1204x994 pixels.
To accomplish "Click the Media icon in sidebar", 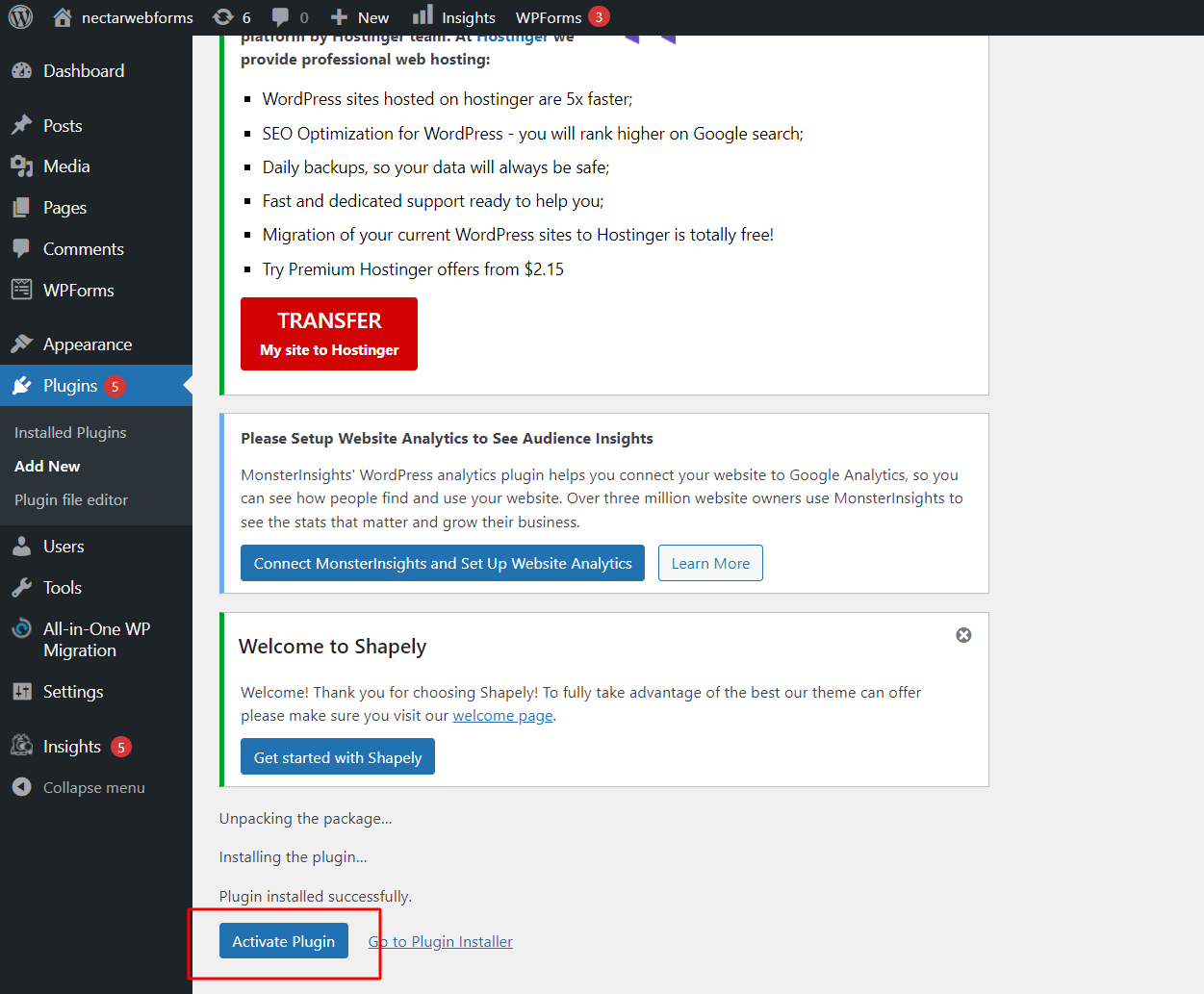I will pos(21,166).
